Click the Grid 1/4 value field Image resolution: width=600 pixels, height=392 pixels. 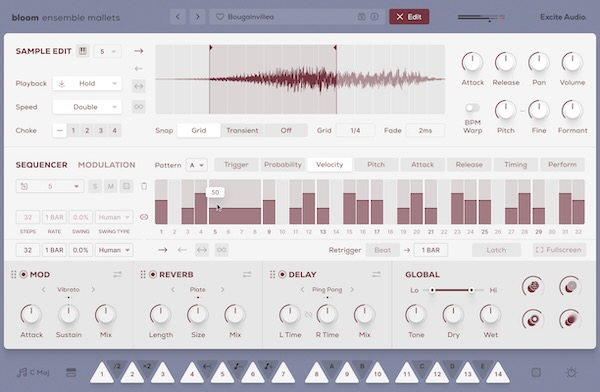[x=355, y=131]
